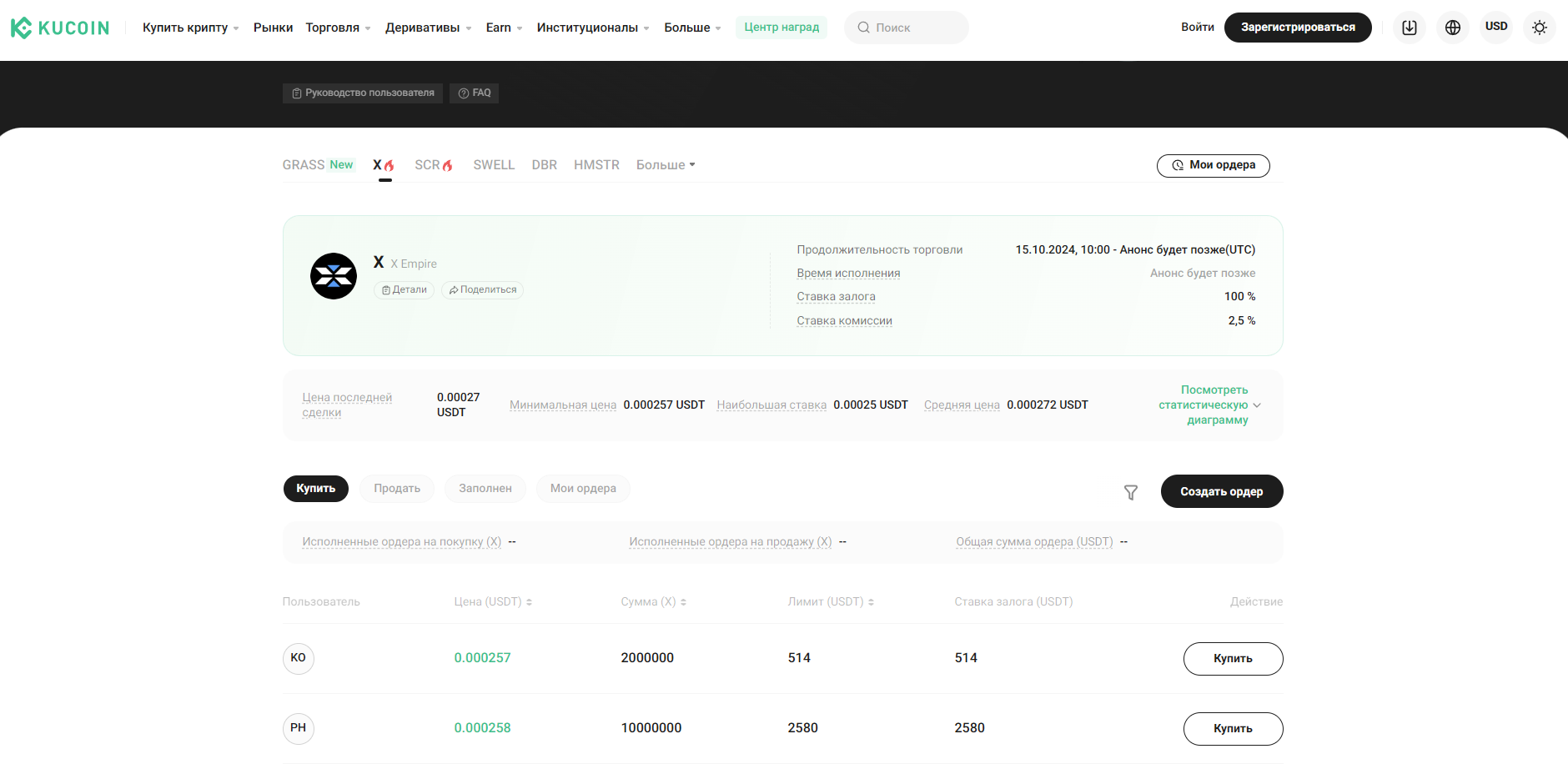
Task: Click Наибольшая ставка label
Action: click(771, 405)
